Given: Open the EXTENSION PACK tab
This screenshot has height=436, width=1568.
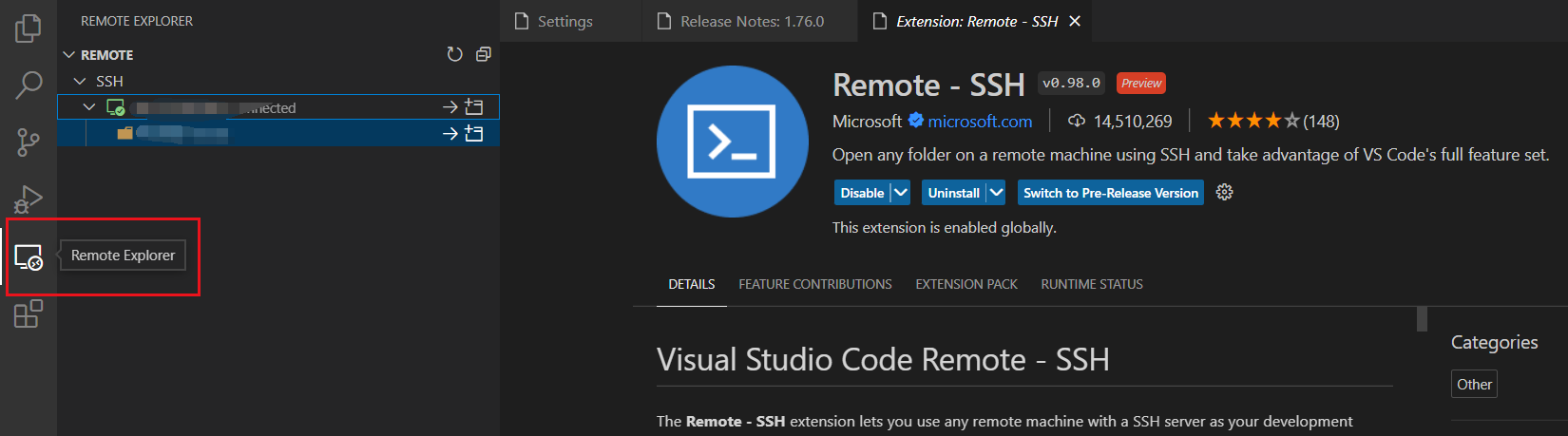Looking at the screenshot, I should point(966,284).
